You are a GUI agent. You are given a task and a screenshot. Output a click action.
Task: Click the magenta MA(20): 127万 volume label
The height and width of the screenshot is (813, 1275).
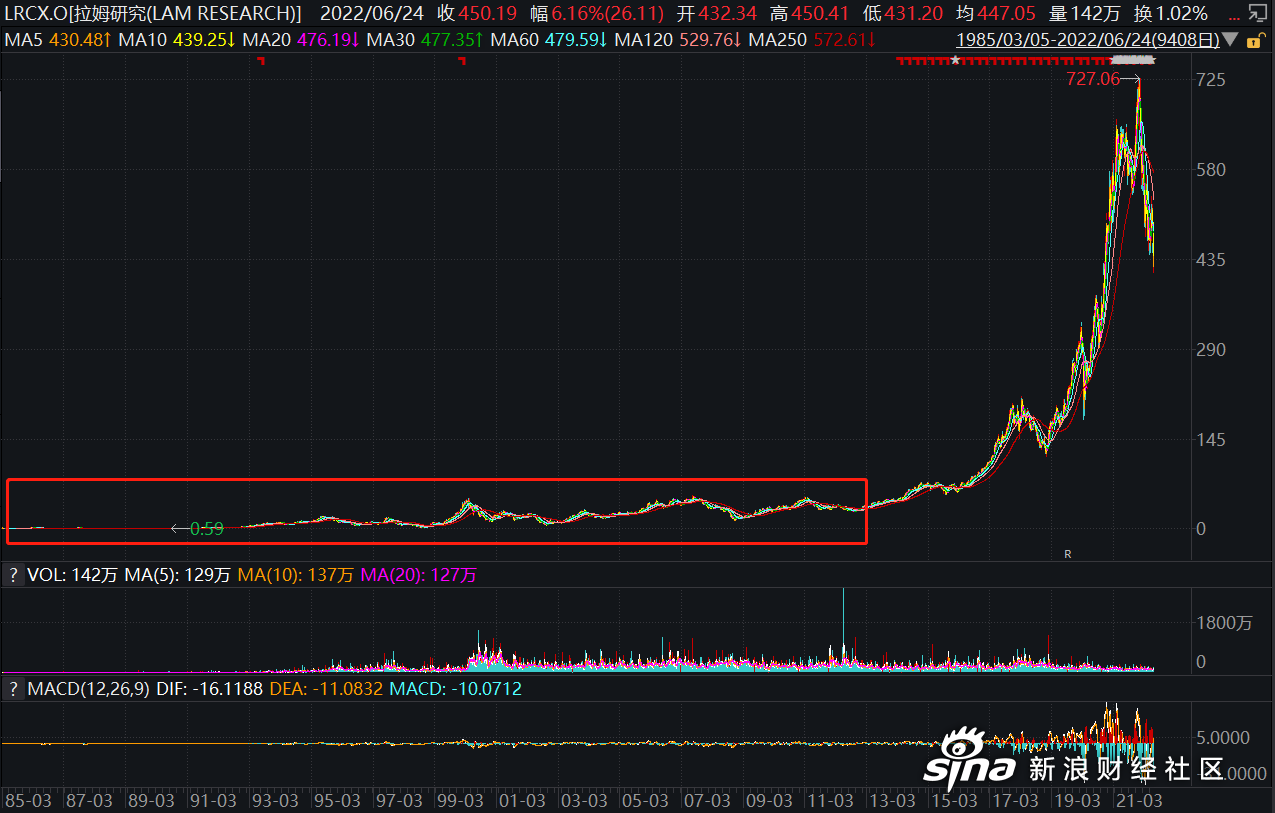[419, 575]
